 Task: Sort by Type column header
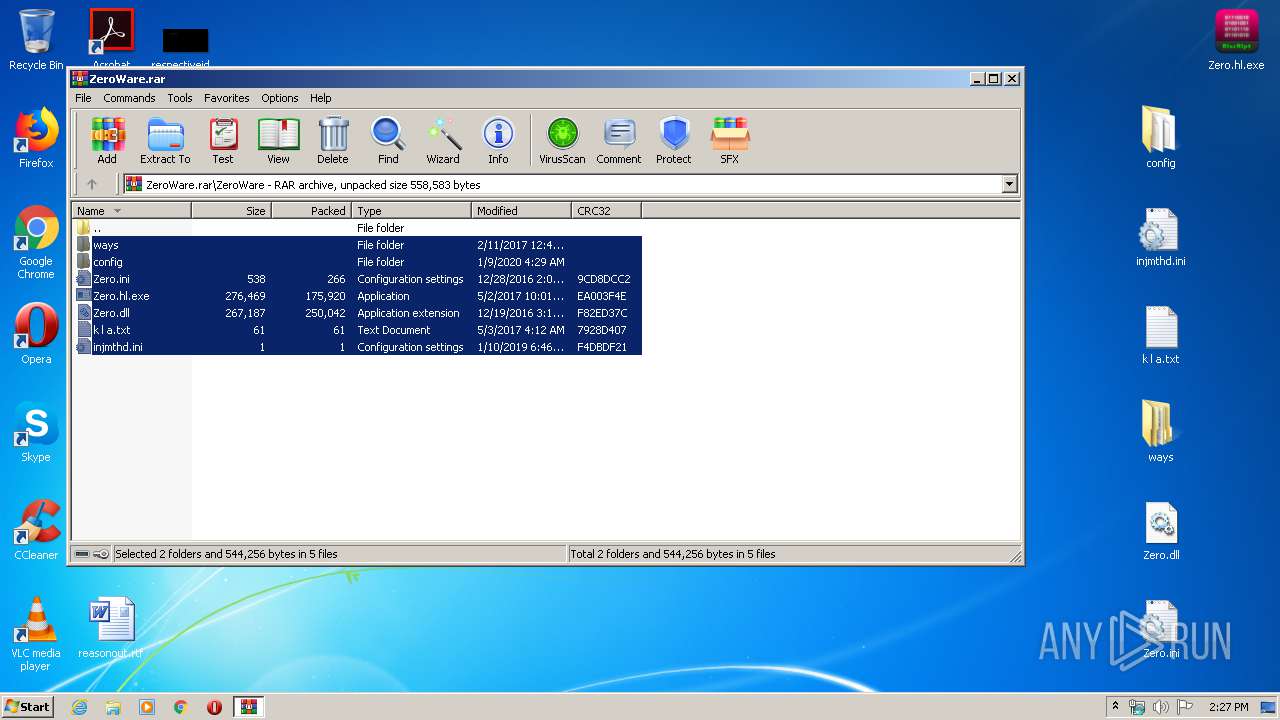(x=411, y=211)
